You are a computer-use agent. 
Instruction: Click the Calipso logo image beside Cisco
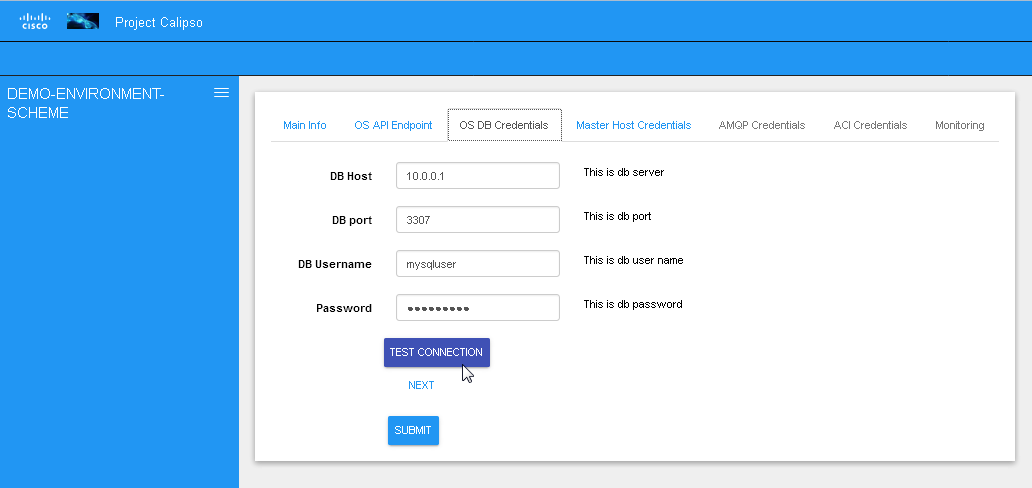pyautogui.click(x=82, y=21)
